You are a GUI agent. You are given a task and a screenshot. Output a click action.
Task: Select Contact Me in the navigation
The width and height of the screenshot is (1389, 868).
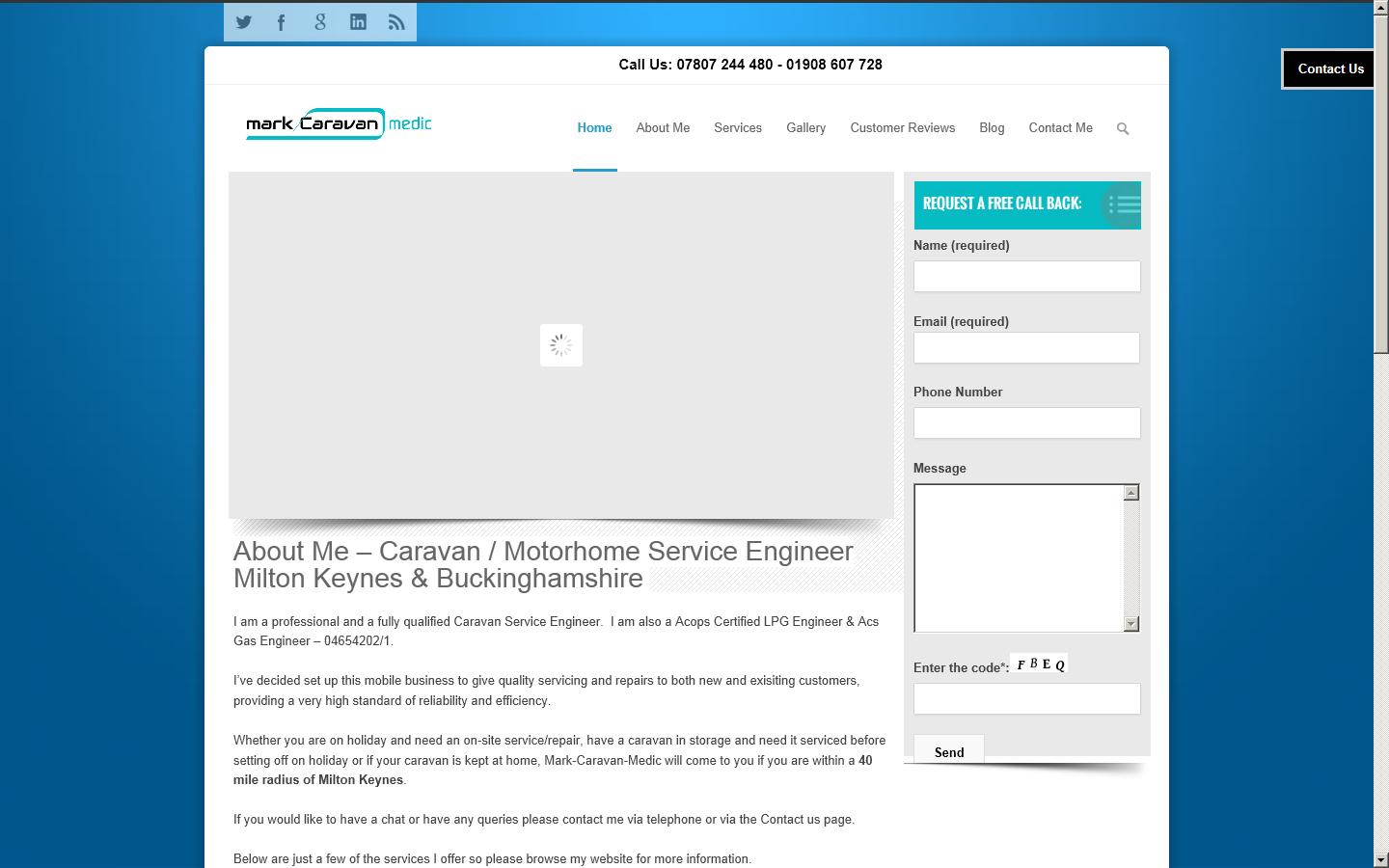[1060, 127]
